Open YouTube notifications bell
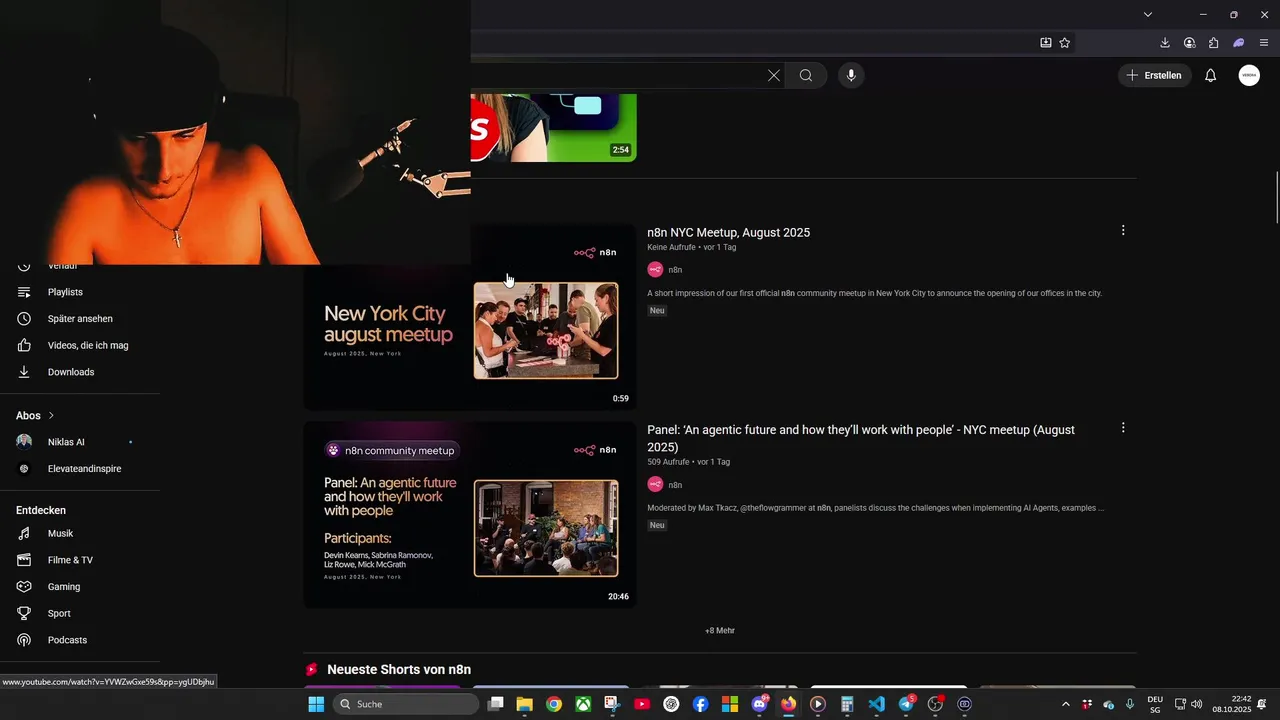 pos(1210,75)
